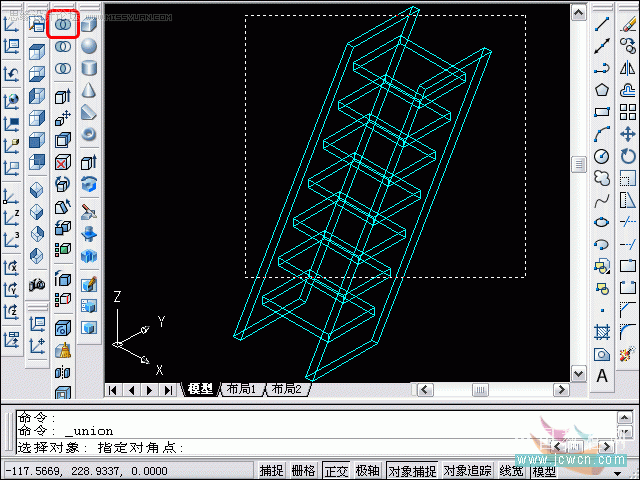
Task: Switch to SW Isometric view
Action: (x=37, y=190)
